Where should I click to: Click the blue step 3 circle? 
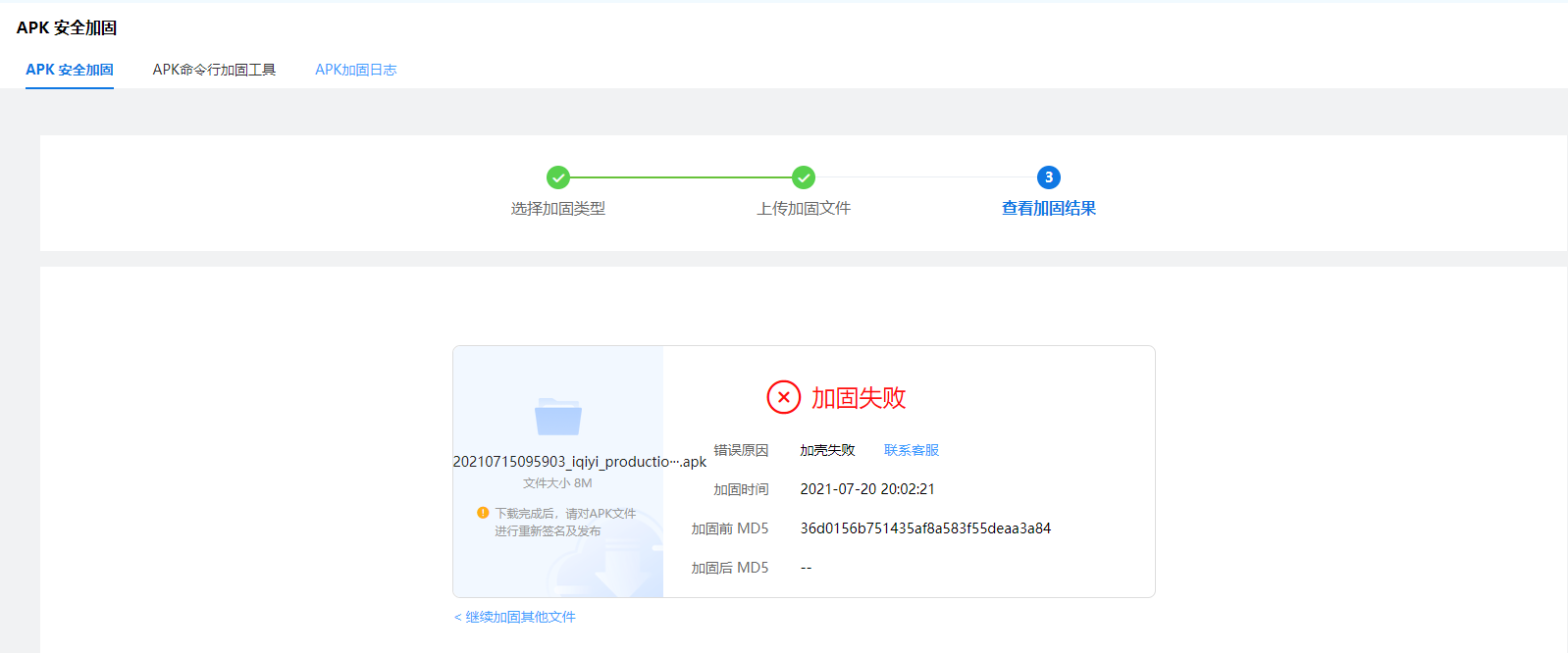[x=1049, y=177]
